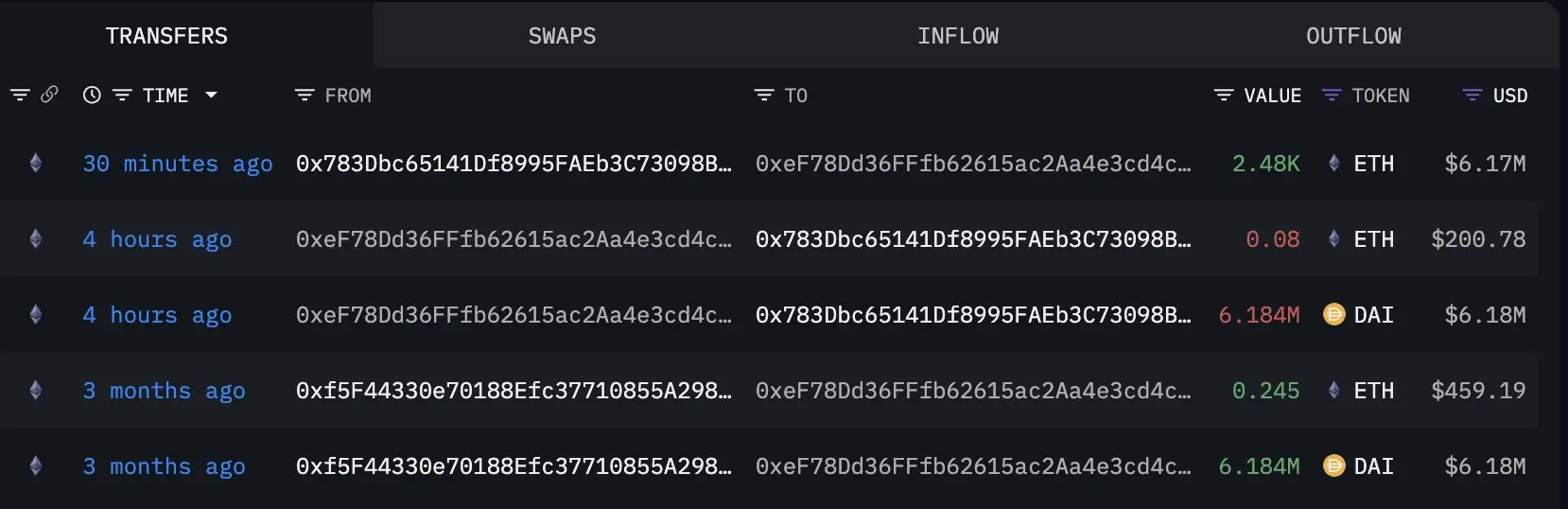Open the chain filter icon at far left
The height and width of the screenshot is (509, 1568).
tap(20, 95)
